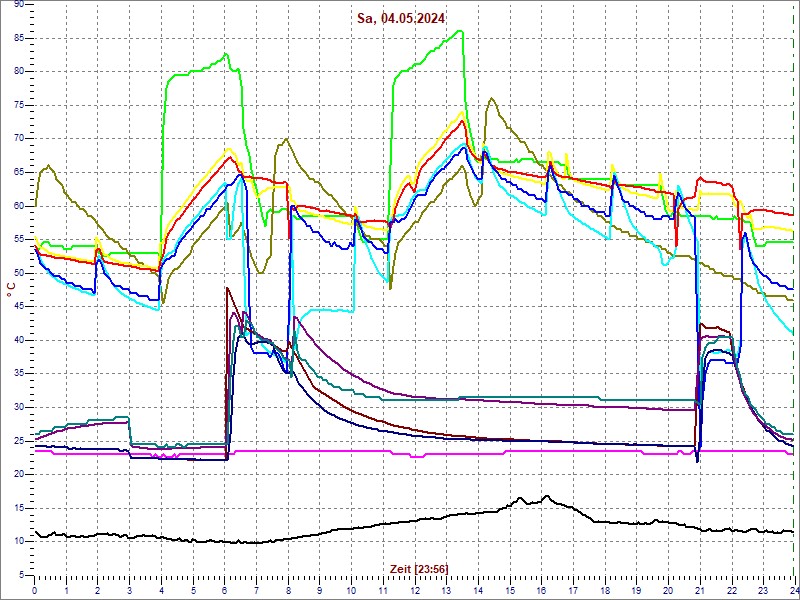Click hour 14 on the time axis
The width and height of the screenshot is (800, 600).
(x=478, y=589)
